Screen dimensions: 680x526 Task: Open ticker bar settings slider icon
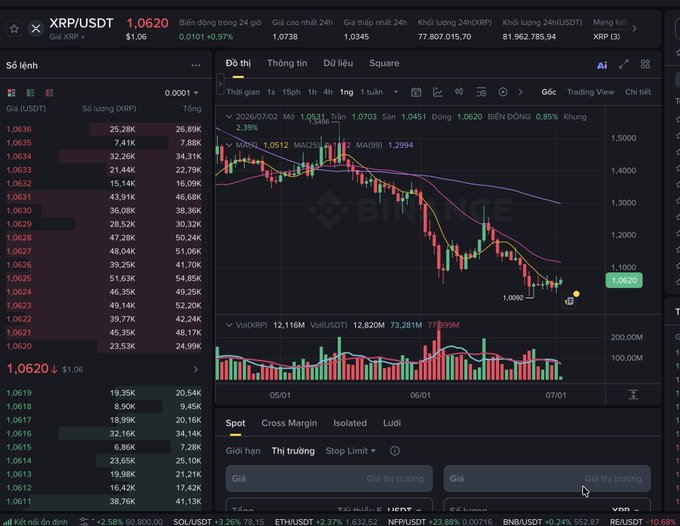[84, 522]
